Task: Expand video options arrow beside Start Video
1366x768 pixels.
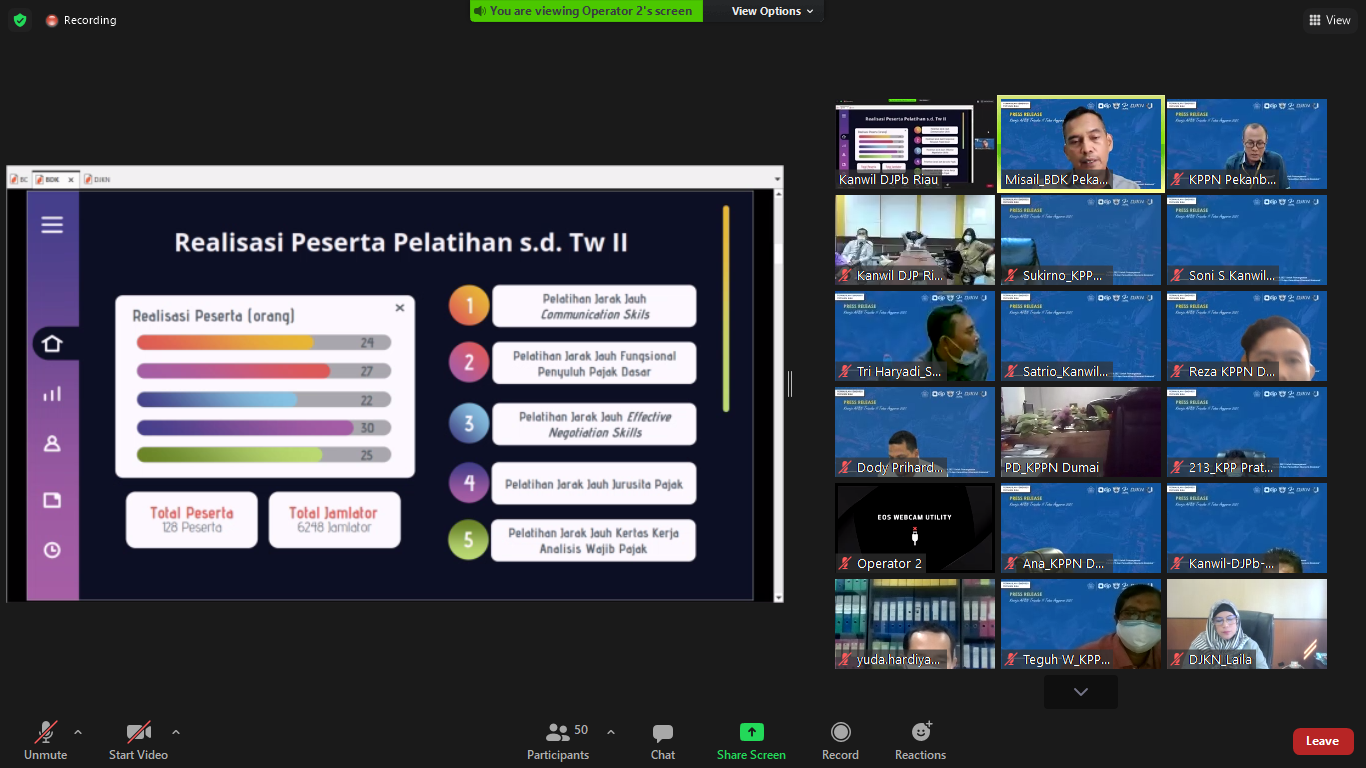Action: [x=176, y=732]
